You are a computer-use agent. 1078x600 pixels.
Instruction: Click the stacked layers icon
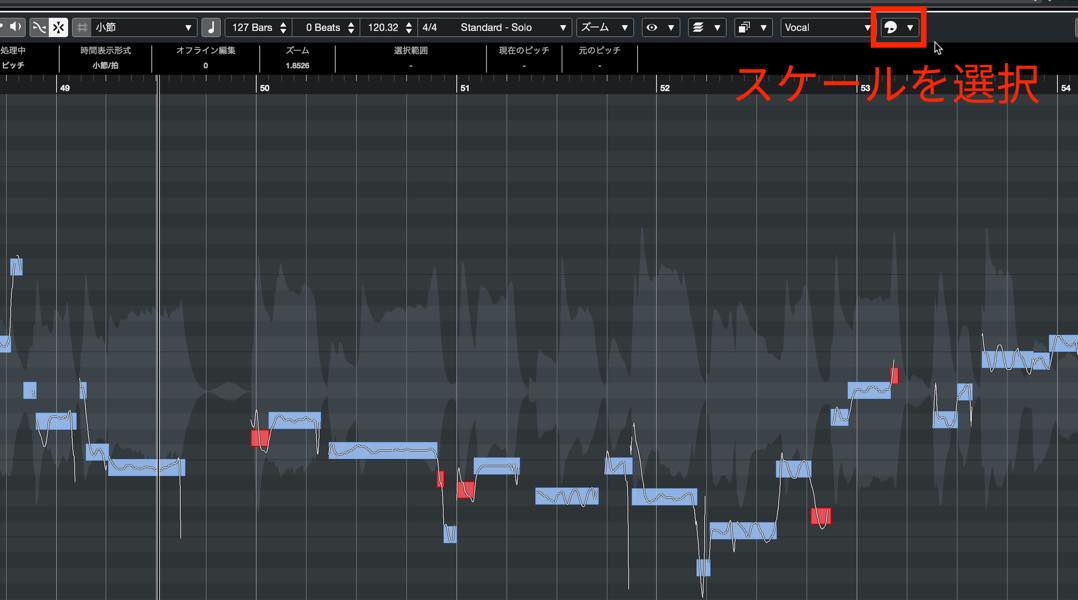(698, 27)
